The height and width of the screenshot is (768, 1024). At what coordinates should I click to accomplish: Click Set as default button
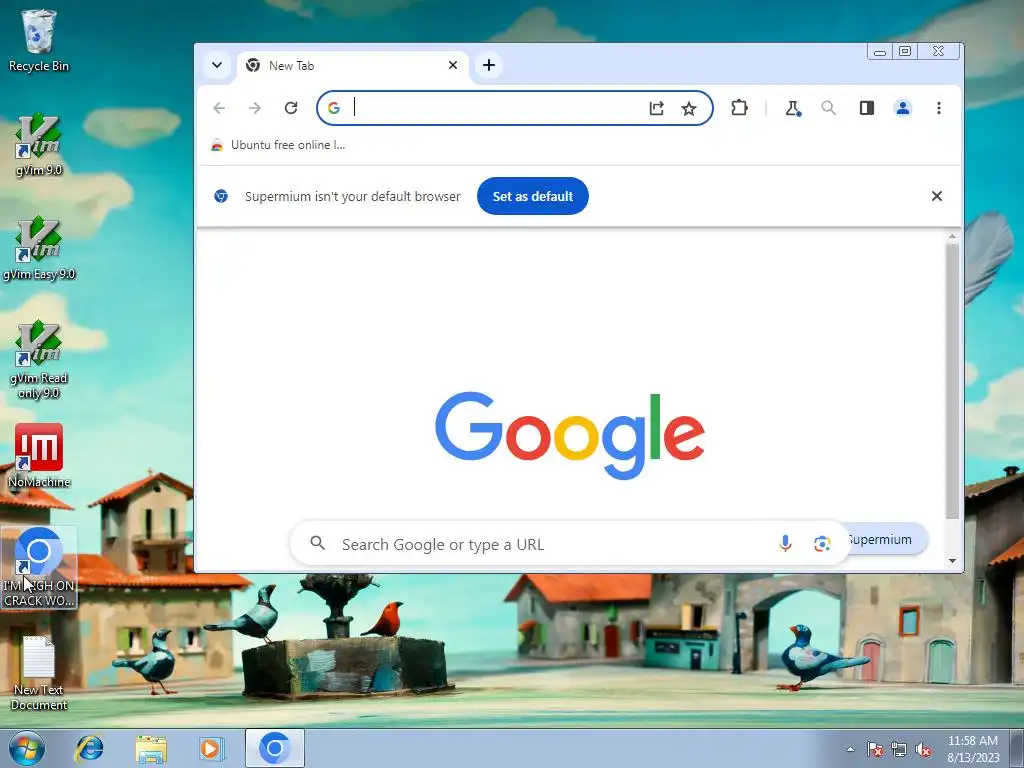pos(532,196)
